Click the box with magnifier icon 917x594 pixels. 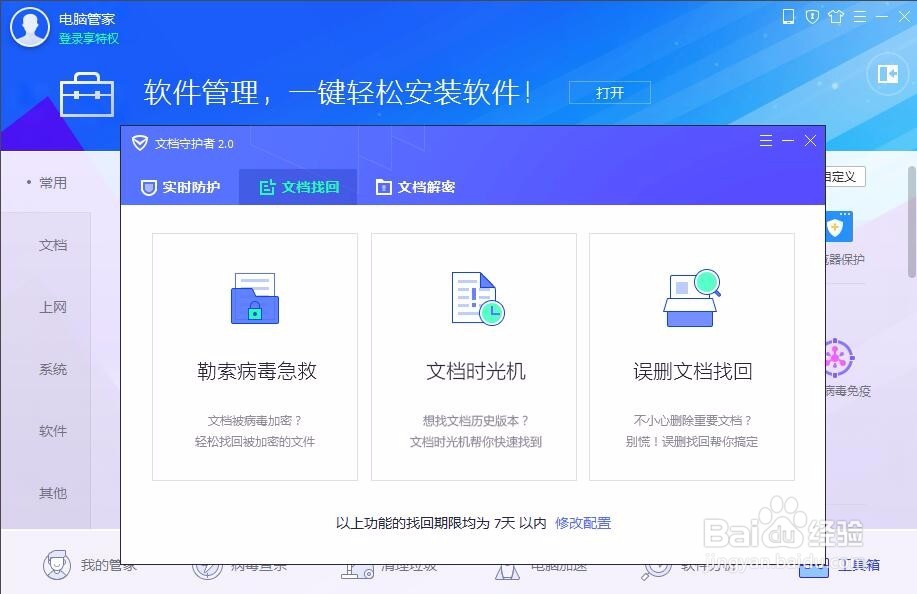[692, 298]
